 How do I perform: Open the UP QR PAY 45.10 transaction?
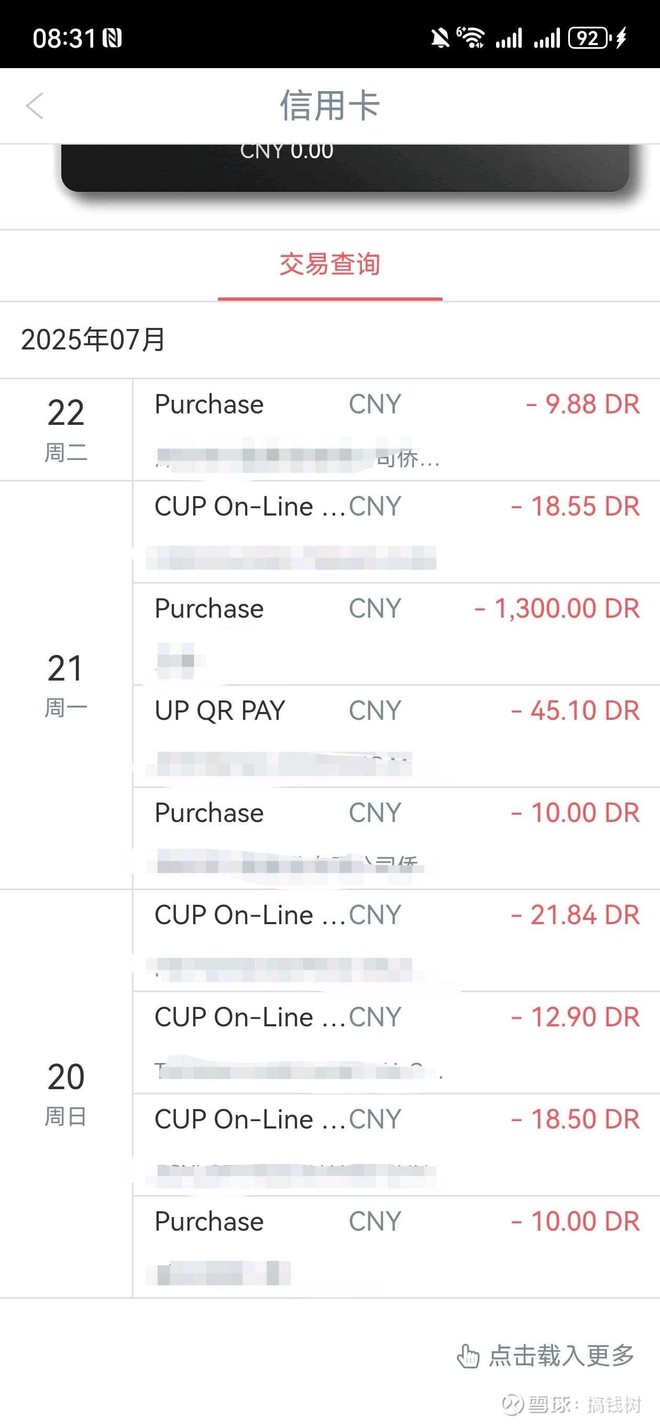click(x=396, y=736)
